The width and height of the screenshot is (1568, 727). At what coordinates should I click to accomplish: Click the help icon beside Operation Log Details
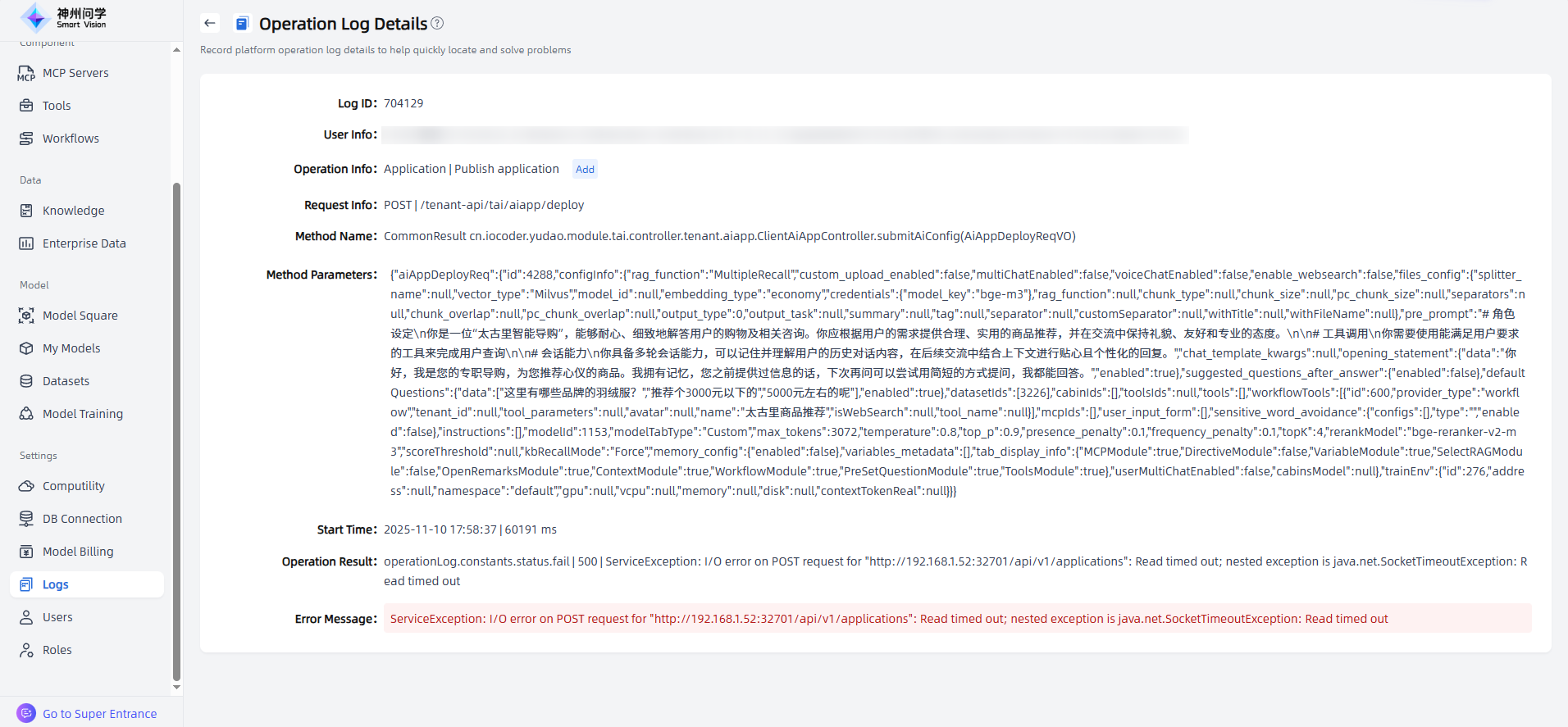point(437,24)
